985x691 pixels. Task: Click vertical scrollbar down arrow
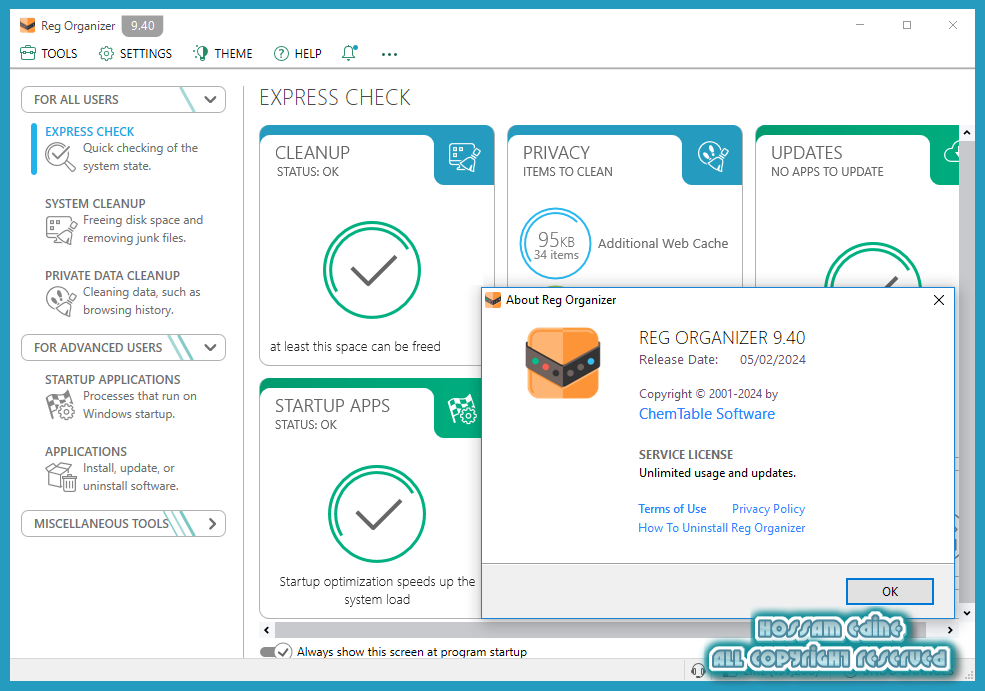(x=967, y=613)
